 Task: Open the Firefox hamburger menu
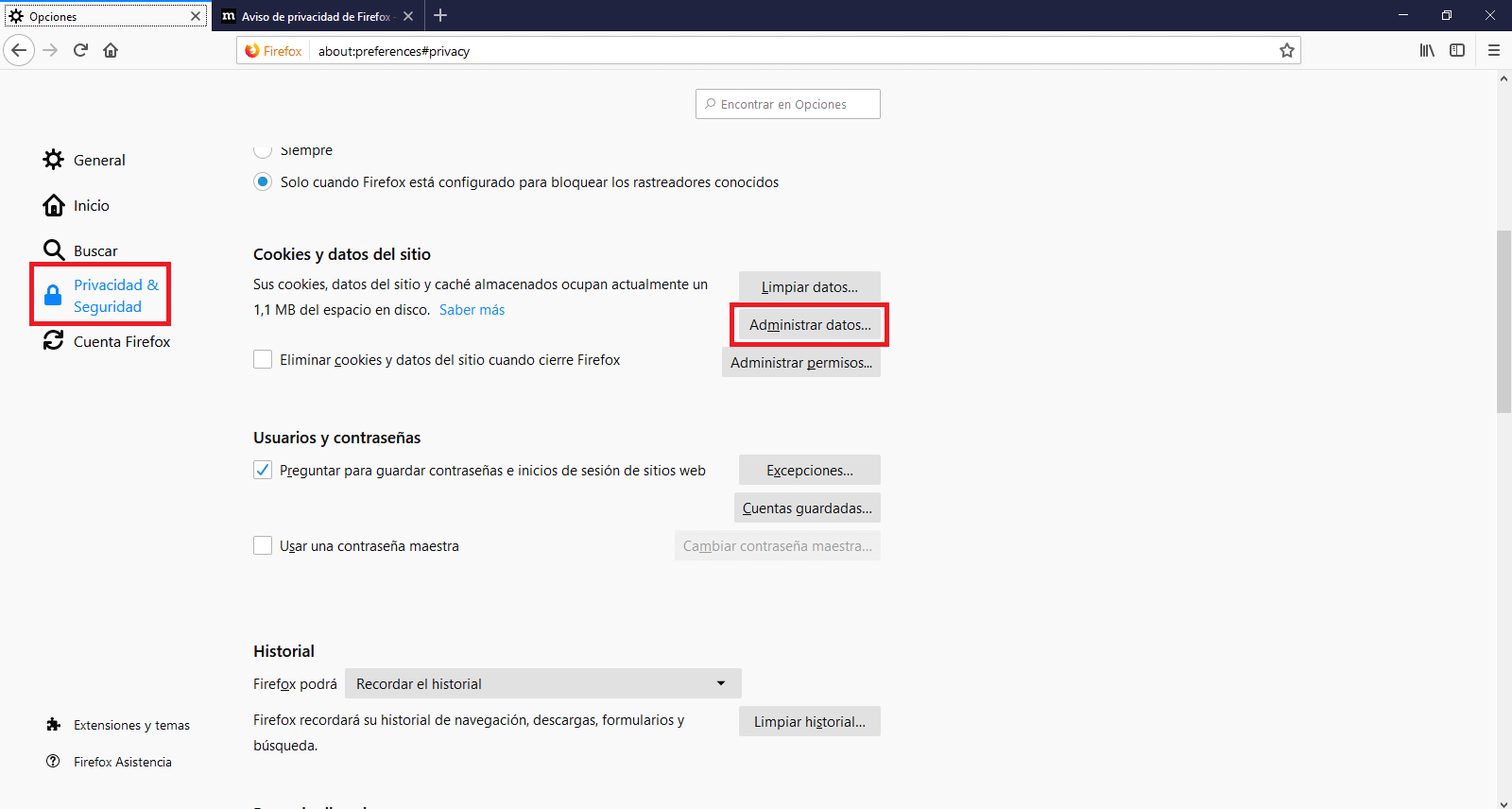click(x=1494, y=50)
